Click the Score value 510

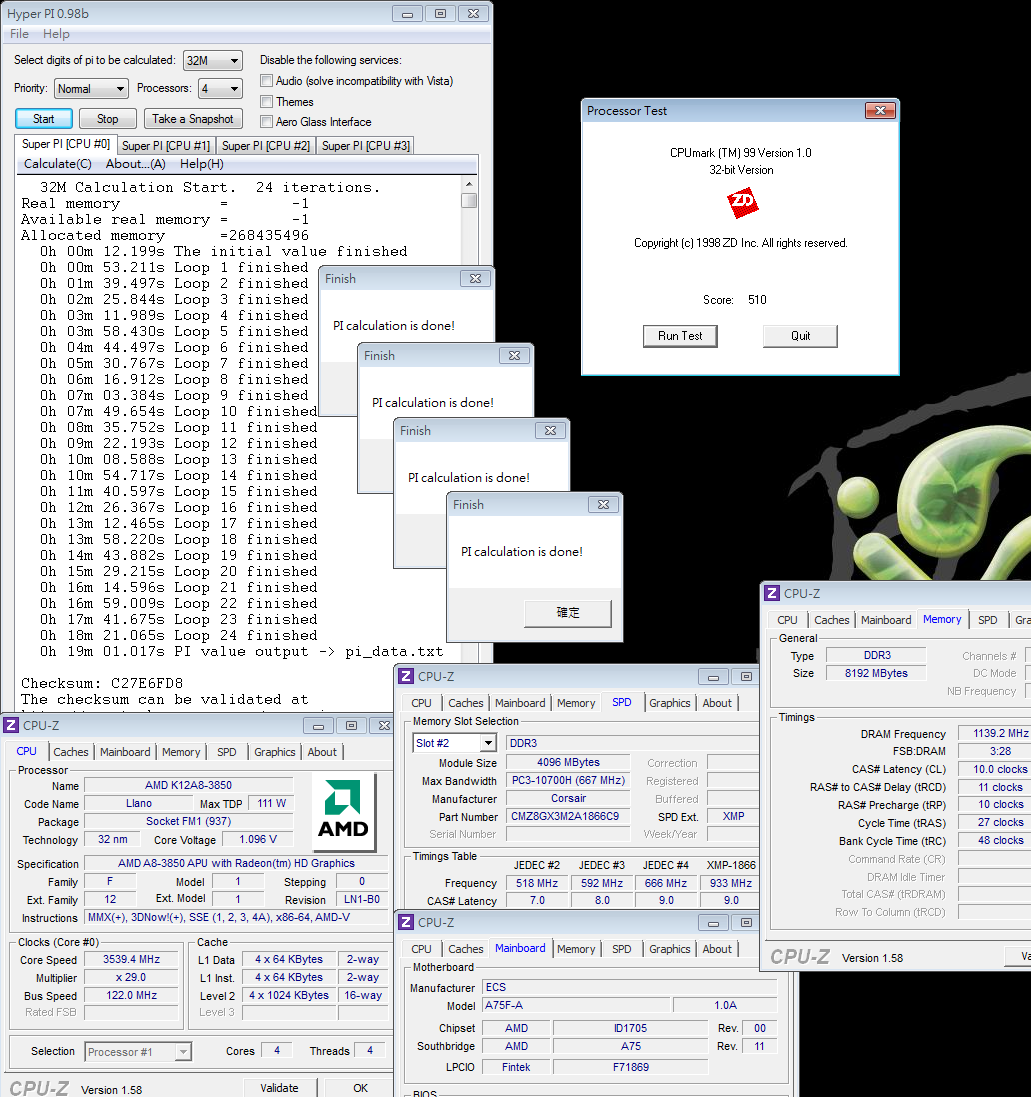757,300
